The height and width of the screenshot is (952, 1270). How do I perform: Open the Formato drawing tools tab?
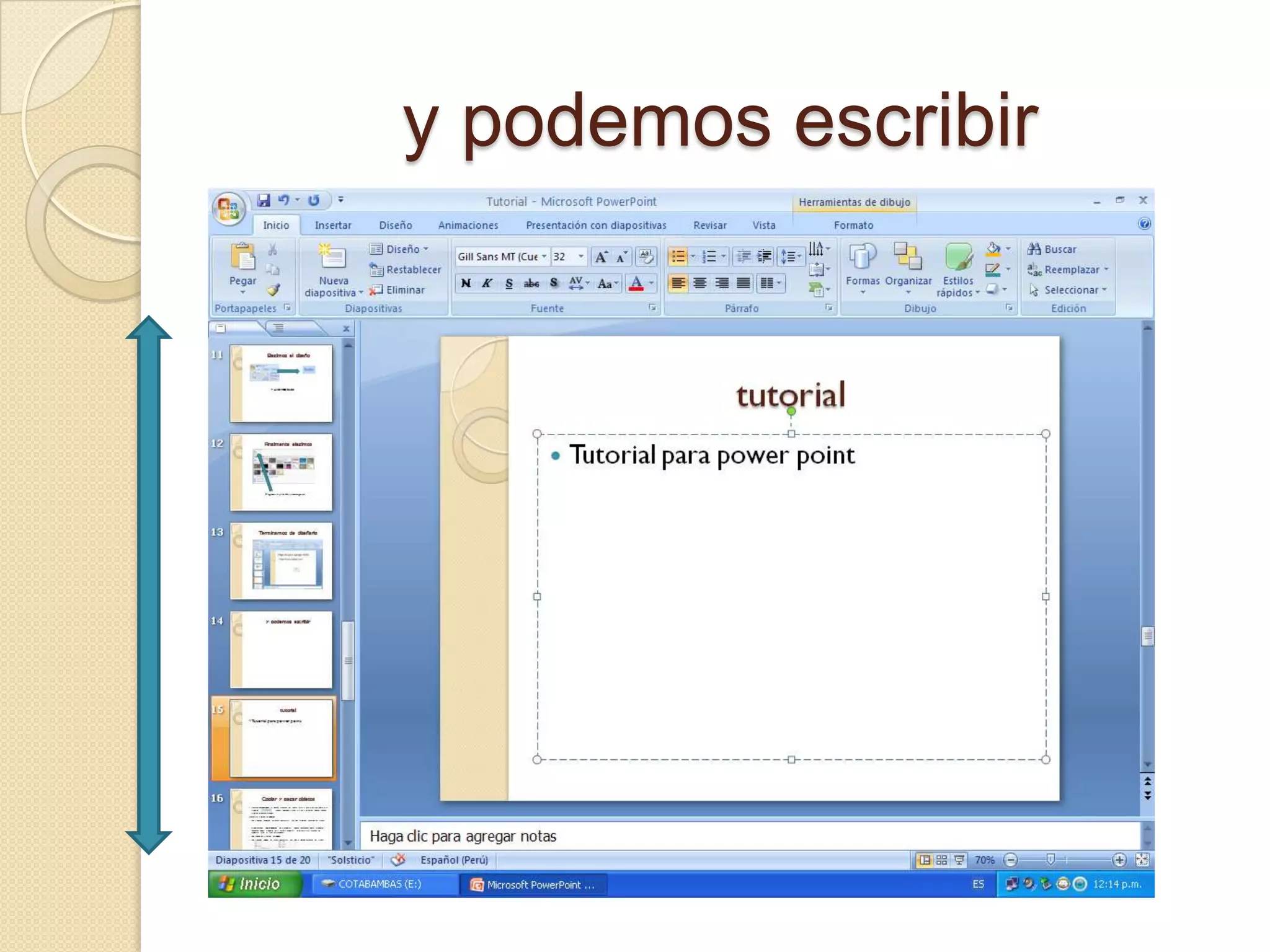click(853, 226)
